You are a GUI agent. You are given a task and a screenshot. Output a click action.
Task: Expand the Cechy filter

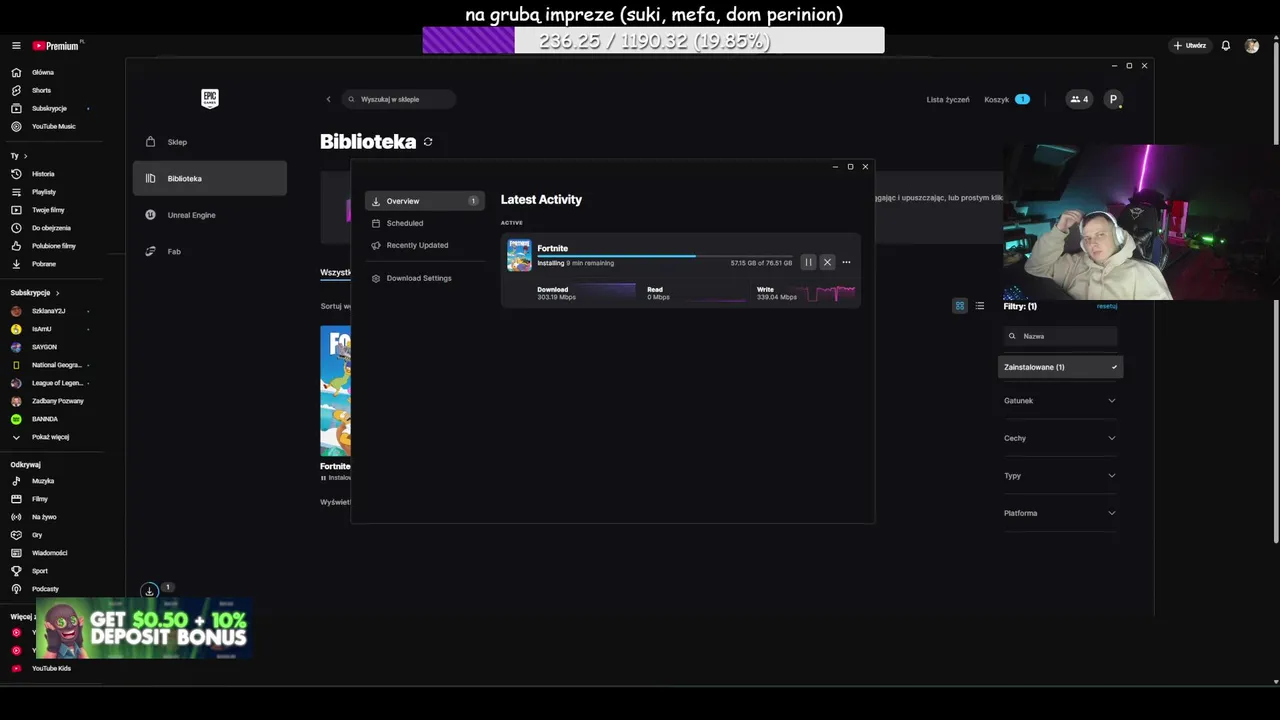(x=1060, y=438)
